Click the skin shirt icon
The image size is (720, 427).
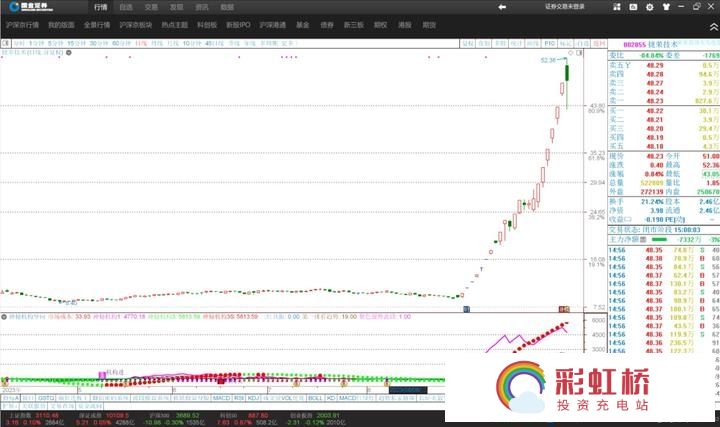[x=666, y=7]
